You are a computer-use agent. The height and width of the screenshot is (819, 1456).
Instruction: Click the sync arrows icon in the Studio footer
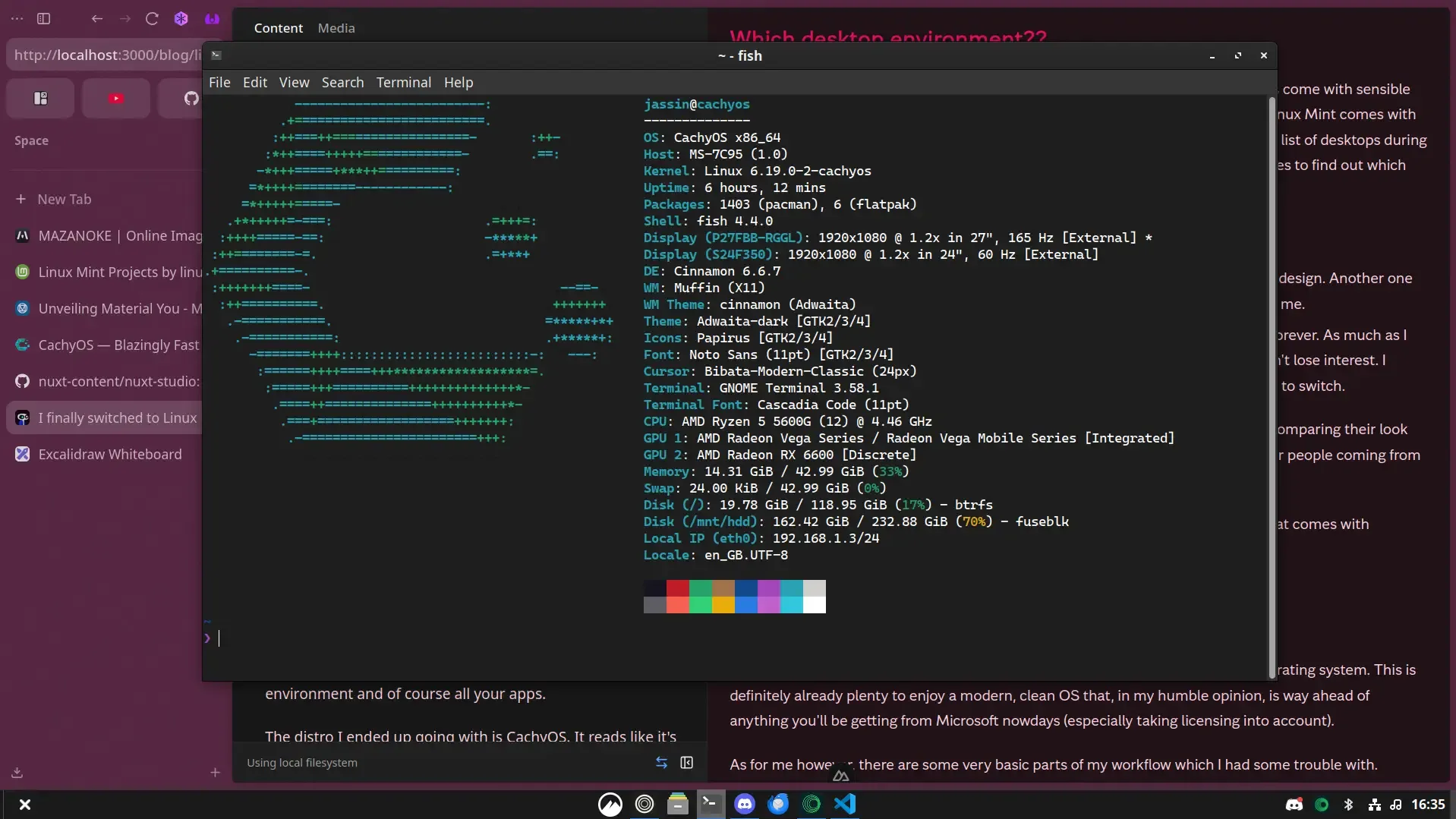(661, 763)
